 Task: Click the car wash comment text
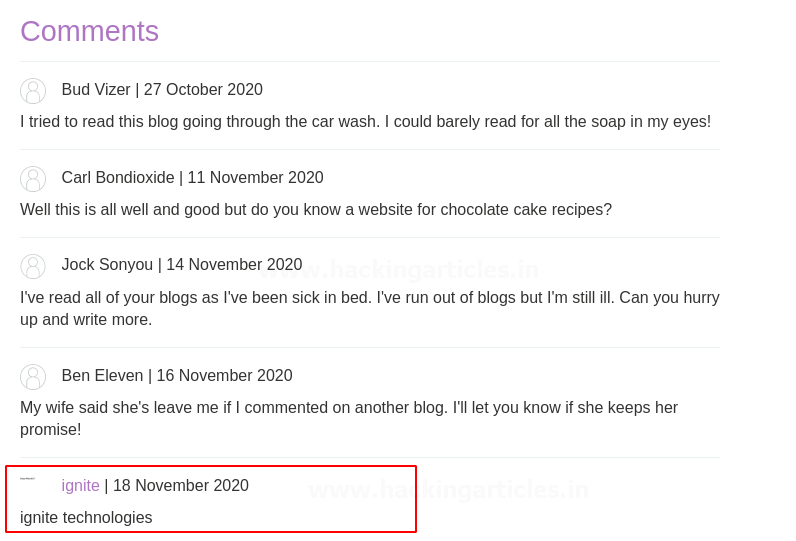pos(365,122)
